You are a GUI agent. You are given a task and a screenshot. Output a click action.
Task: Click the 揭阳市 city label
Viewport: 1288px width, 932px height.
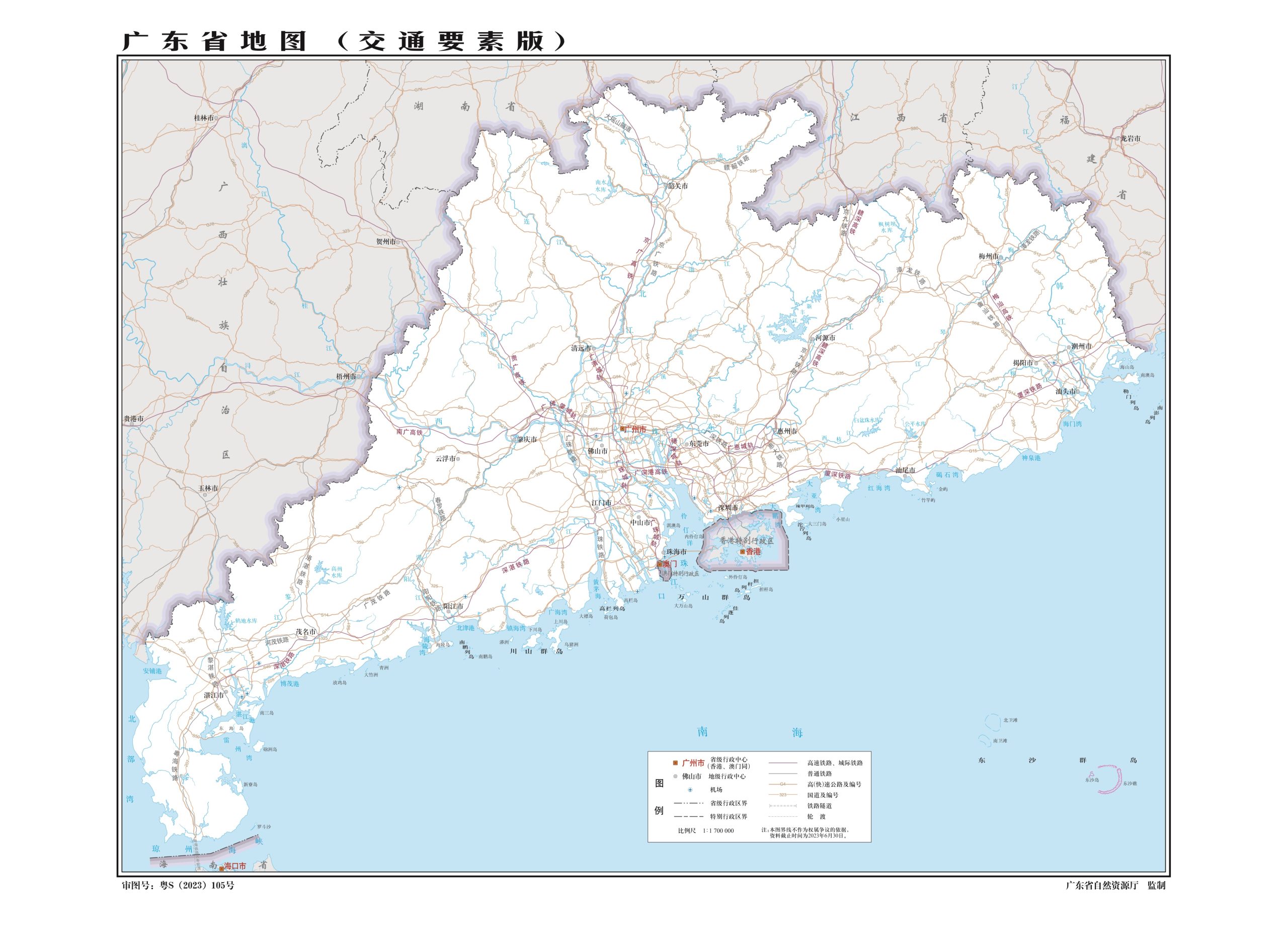pyautogui.click(x=1023, y=363)
